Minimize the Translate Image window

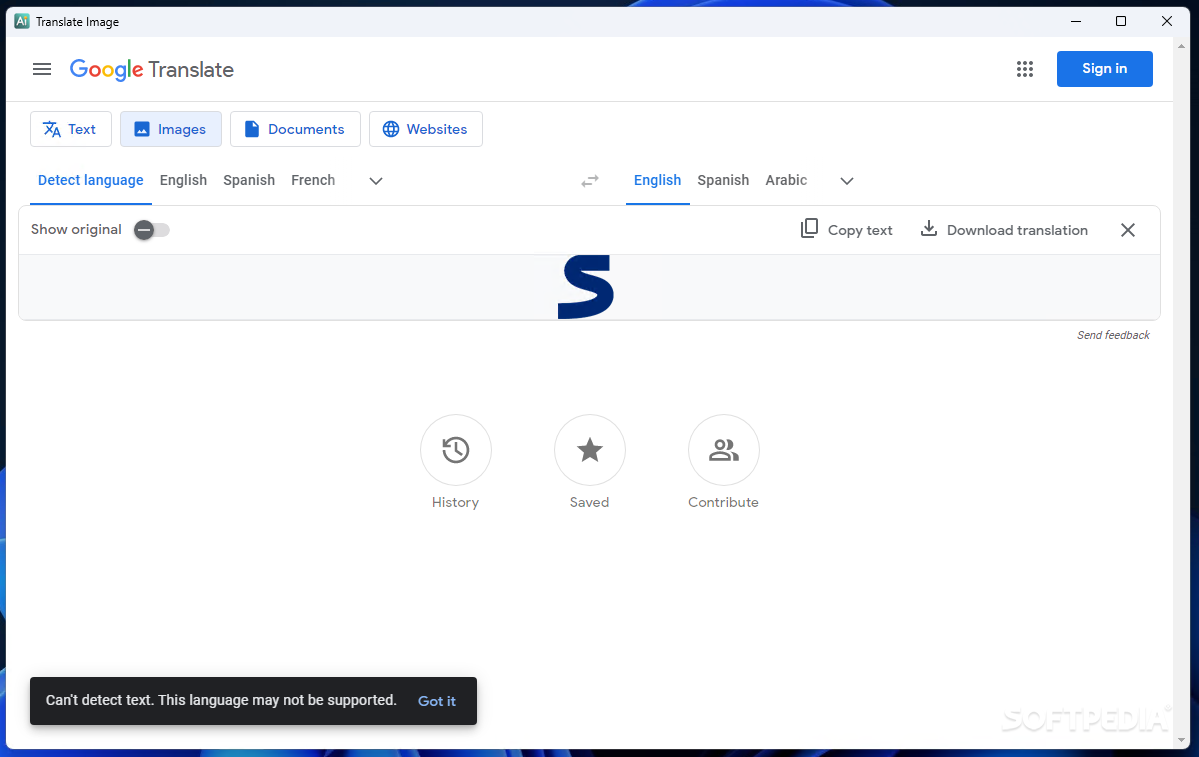click(x=1076, y=21)
